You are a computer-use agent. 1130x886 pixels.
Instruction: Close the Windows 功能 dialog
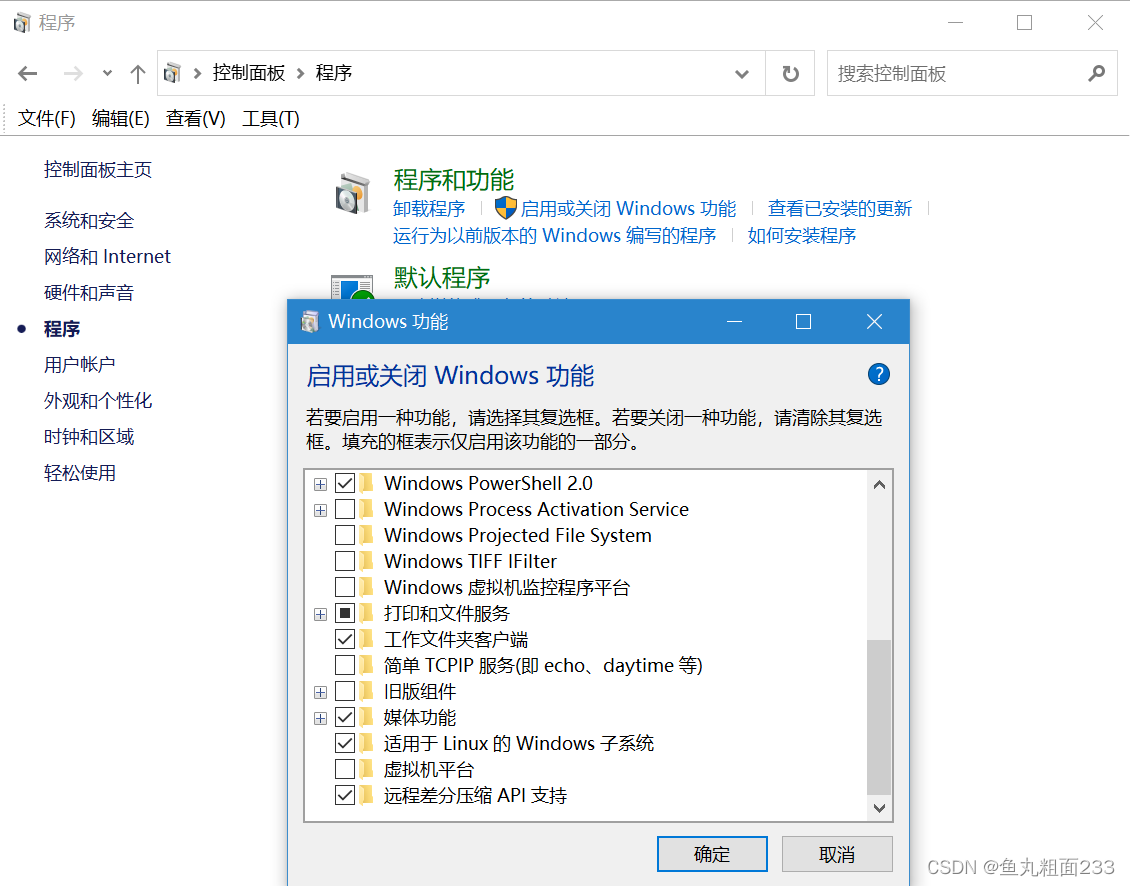874,322
